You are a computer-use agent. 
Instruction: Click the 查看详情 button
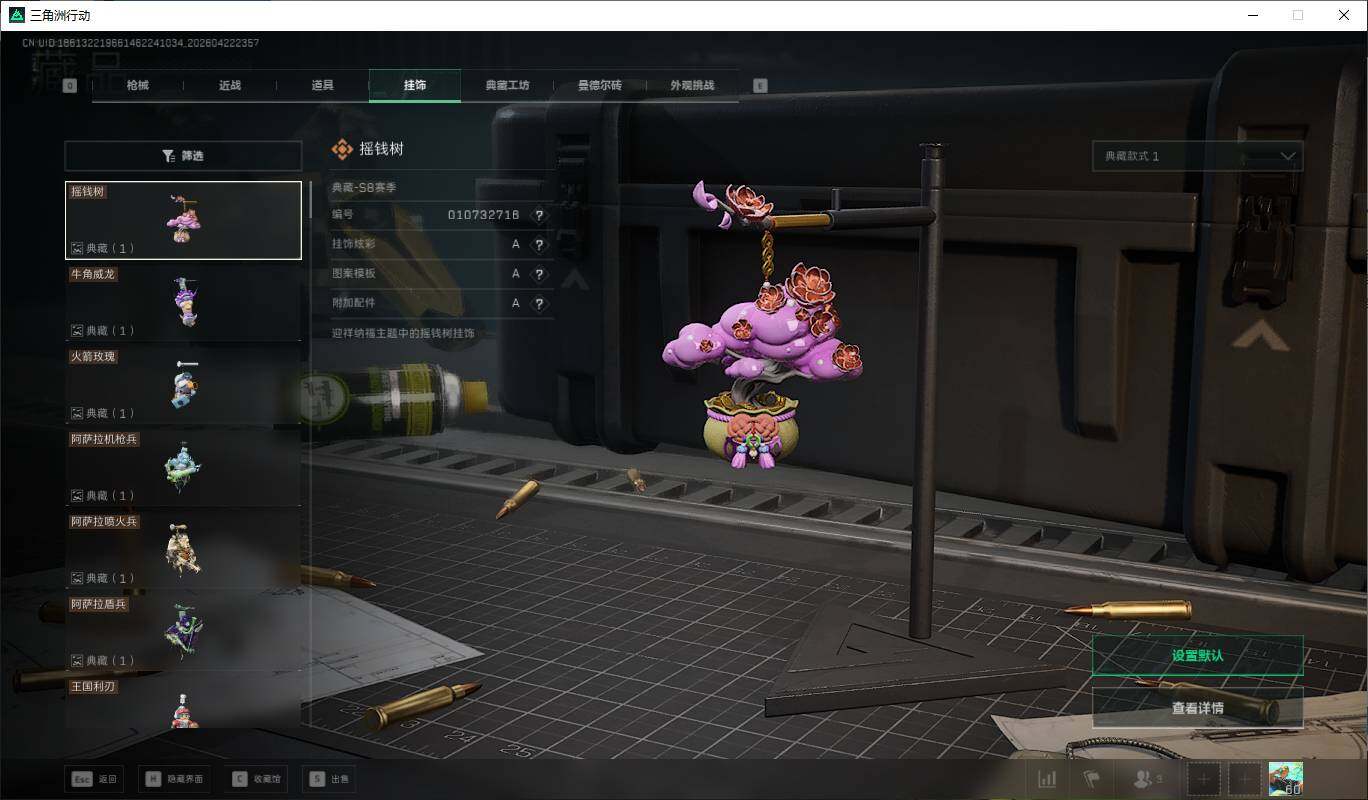1197,708
